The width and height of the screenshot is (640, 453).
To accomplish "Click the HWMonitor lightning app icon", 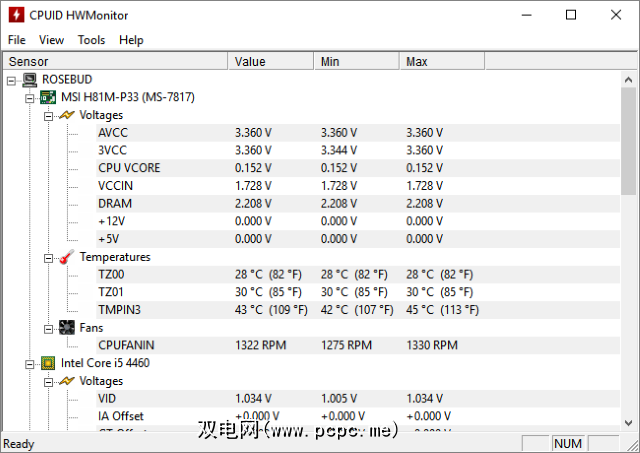I will 16,15.
